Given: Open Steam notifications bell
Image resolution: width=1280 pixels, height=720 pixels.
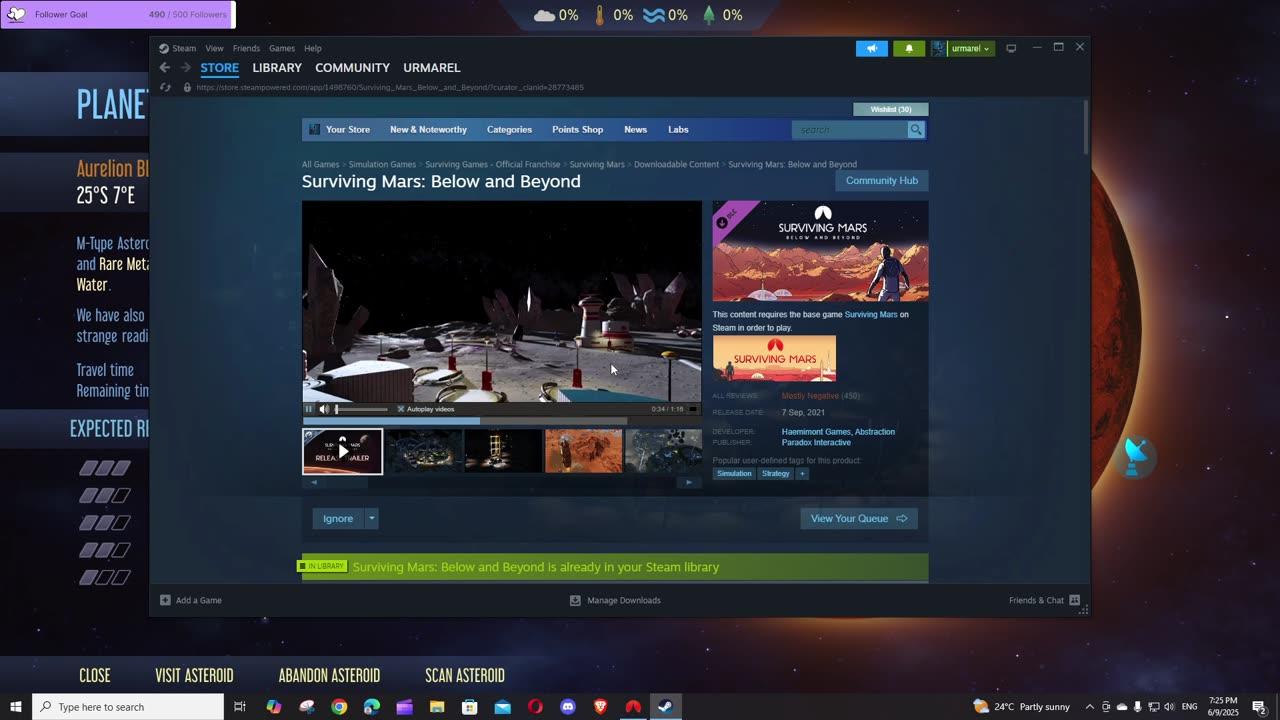Looking at the screenshot, I should click(909, 48).
